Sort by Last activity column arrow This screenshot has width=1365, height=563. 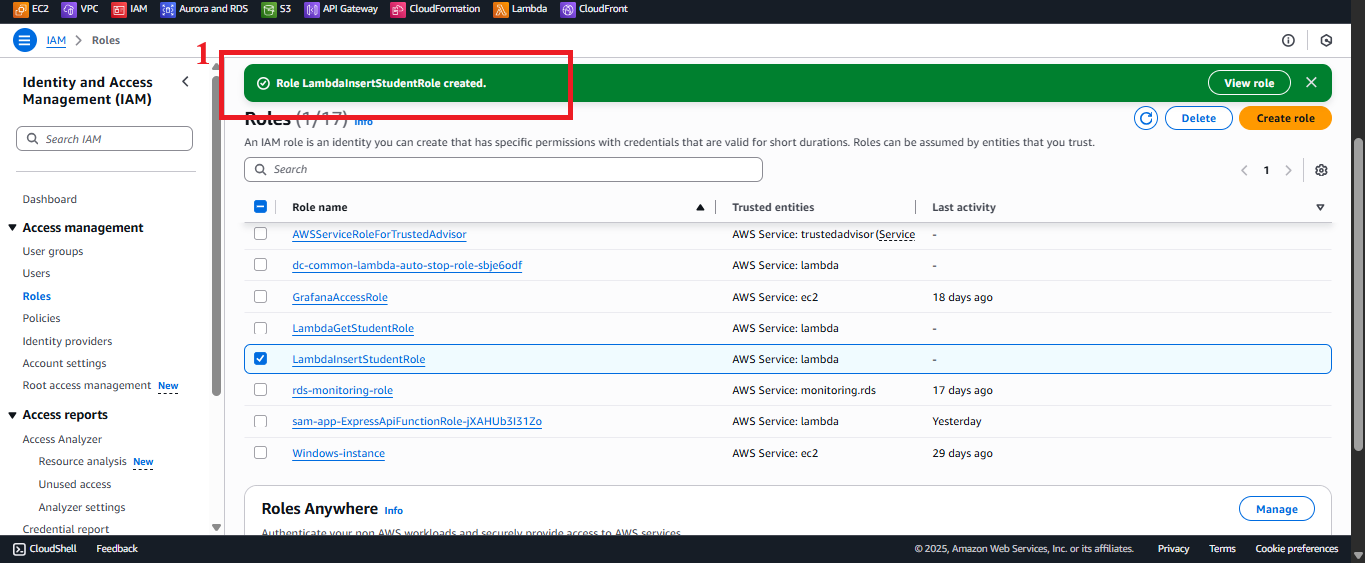pyautogui.click(x=1320, y=207)
